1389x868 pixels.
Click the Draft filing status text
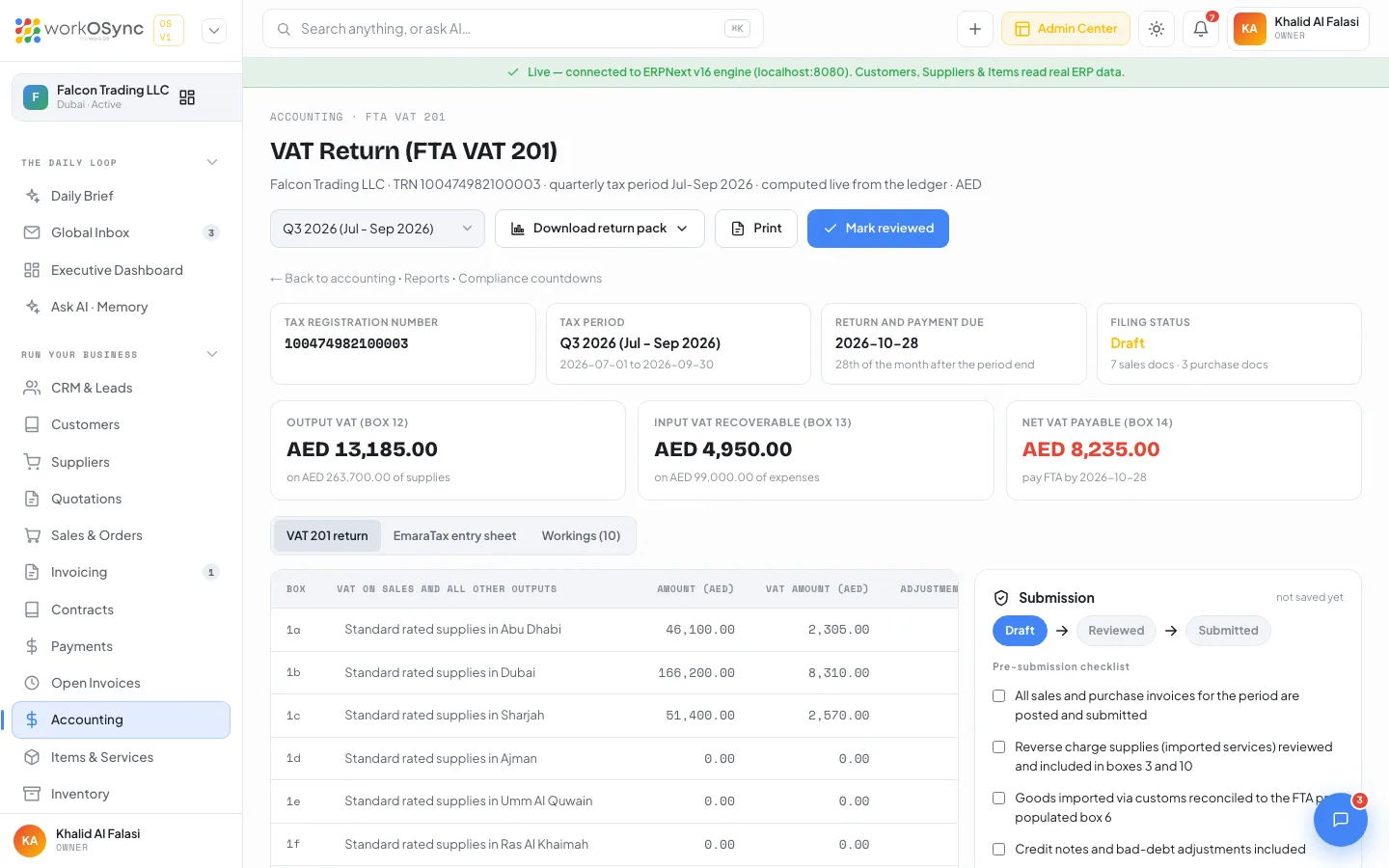tap(1128, 343)
